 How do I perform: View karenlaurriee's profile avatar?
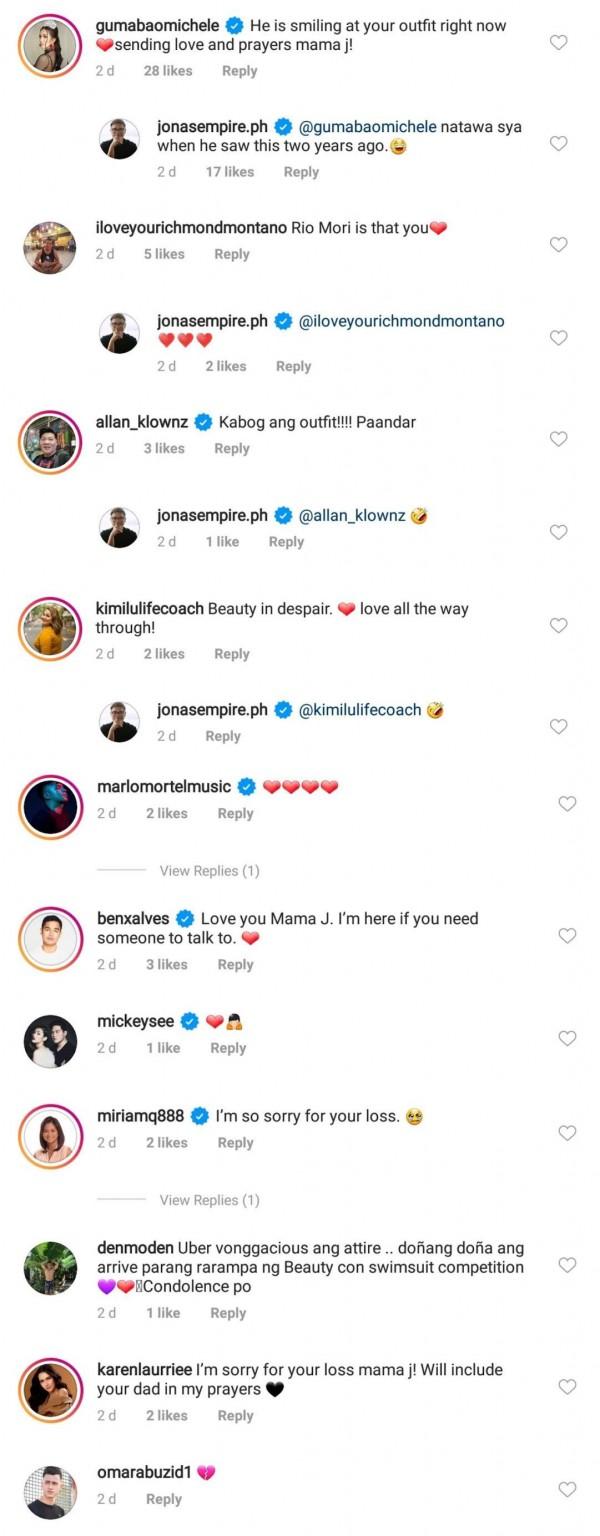point(49,1387)
